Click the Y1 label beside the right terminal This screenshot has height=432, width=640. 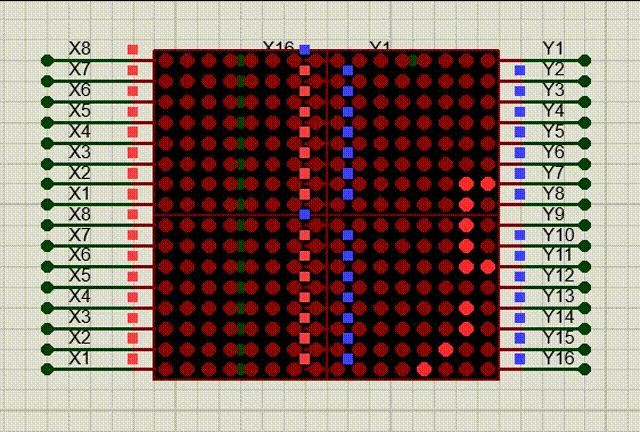point(553,49)
